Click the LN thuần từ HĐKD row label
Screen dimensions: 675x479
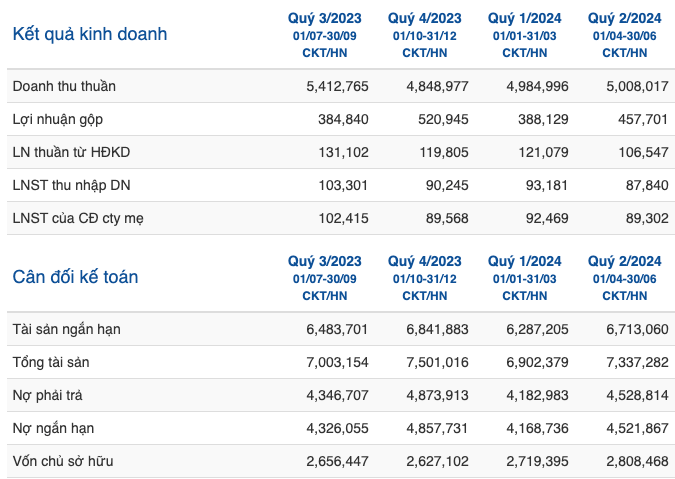(x=71, y=152)
